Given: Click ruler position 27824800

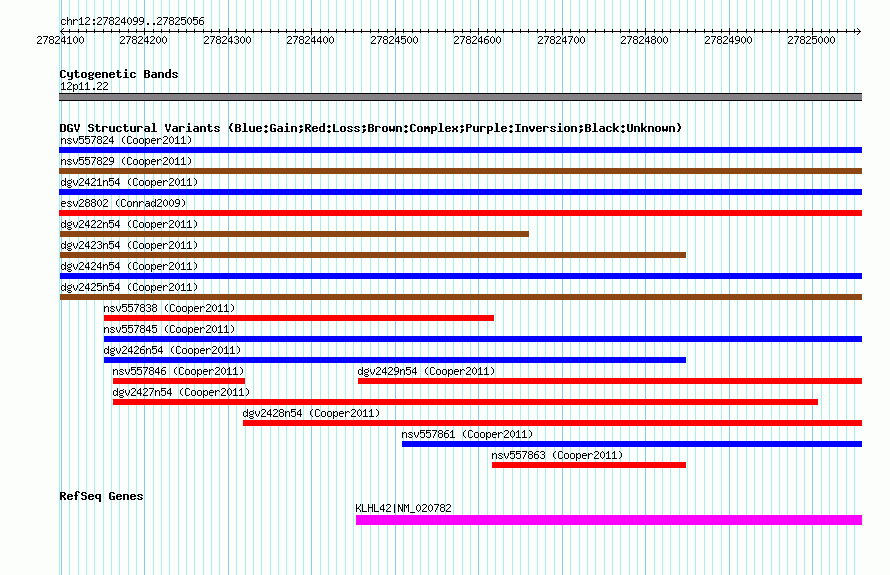Looking at the screenshot, I should tap(644, 40).
